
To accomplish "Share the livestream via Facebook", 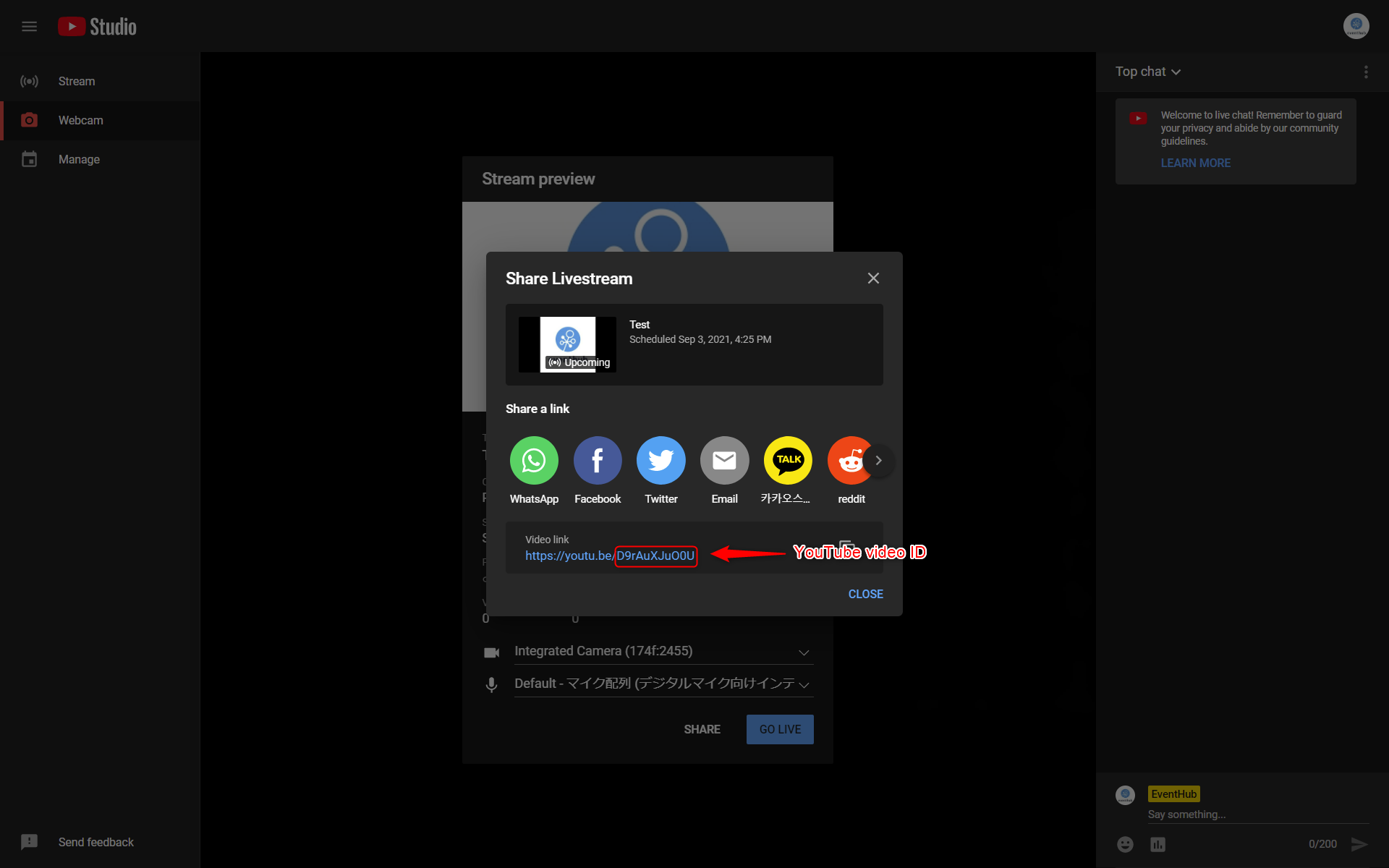I will pos(598,461).
